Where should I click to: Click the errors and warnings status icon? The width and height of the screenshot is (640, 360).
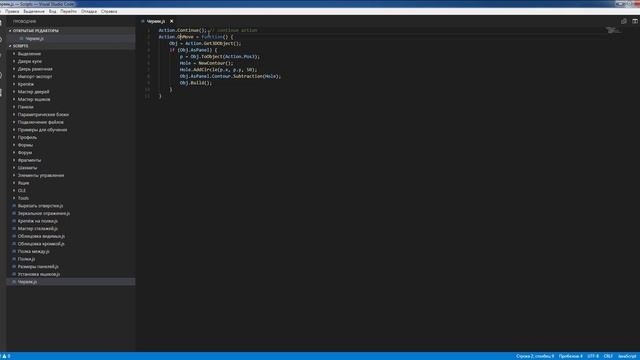[5, 356]
